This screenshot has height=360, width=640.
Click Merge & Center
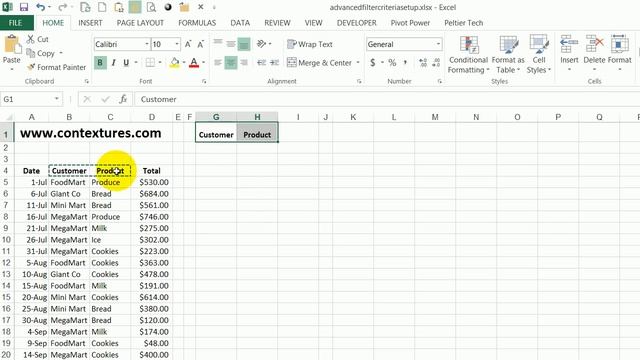pos(319,62)
